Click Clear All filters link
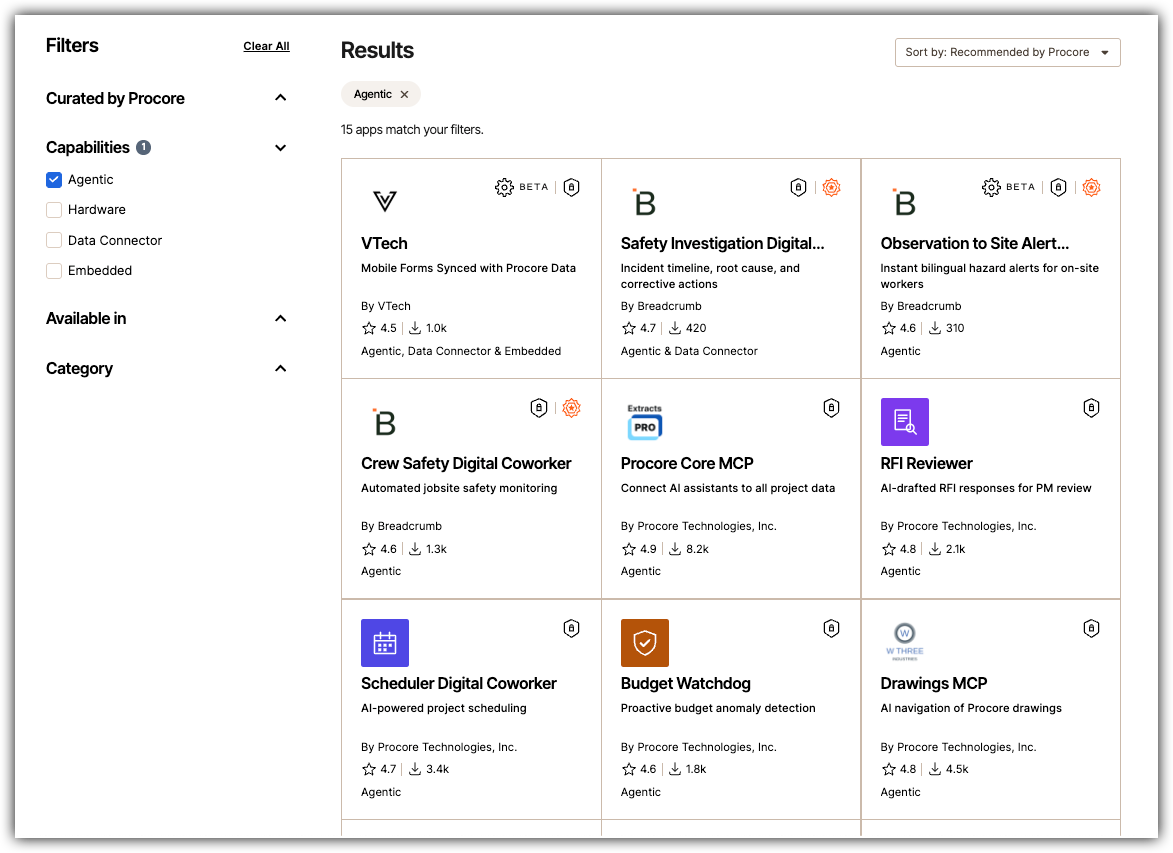Viewport: 1173px width, 853px height. click(x=266, y=46)
